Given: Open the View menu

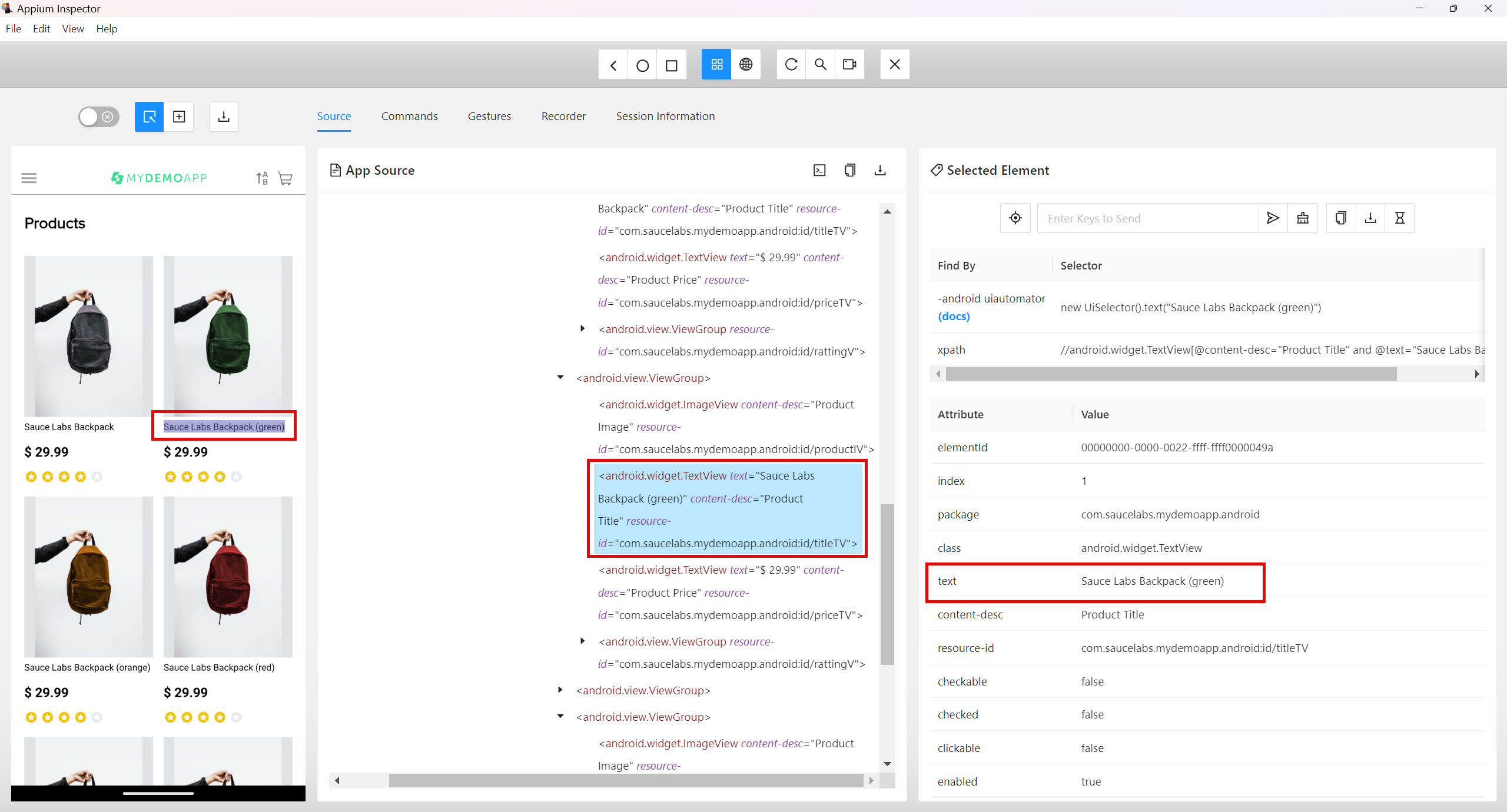Looking at the screenshot, I should pos(73,29).
